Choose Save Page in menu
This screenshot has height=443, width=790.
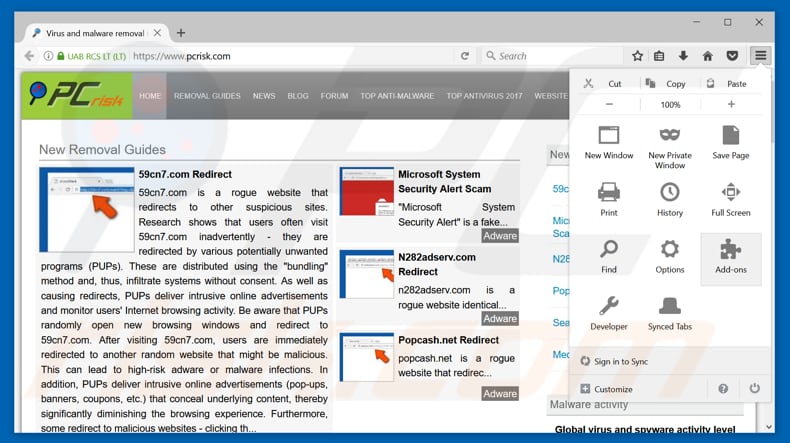tap(731, 143)
